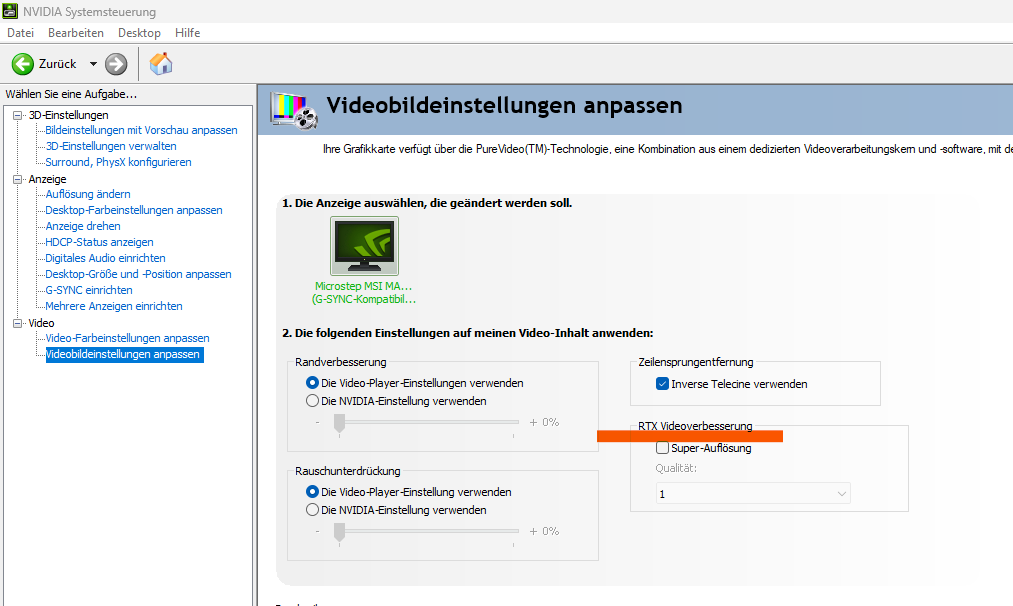Open the Bearbeiten menu
Viewport: 1013px width, 606px height.
pyautogui.click(x=76, y=33)
